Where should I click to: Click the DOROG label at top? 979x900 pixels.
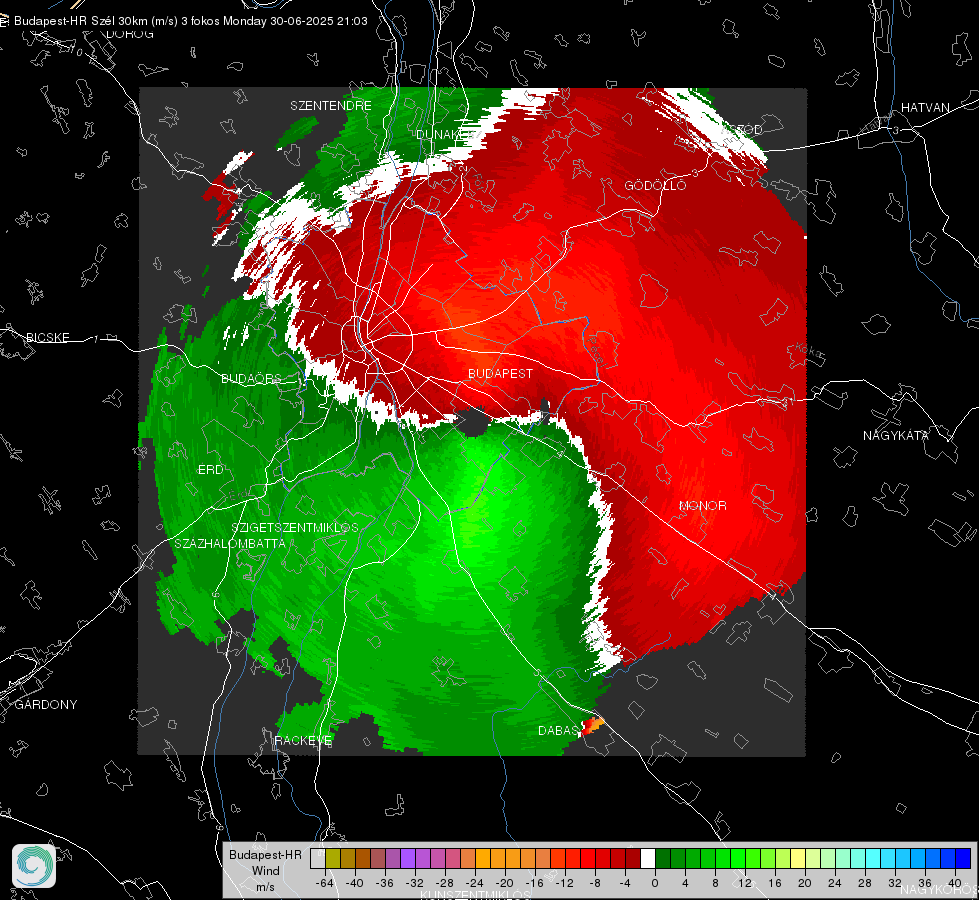click(130, 34)
